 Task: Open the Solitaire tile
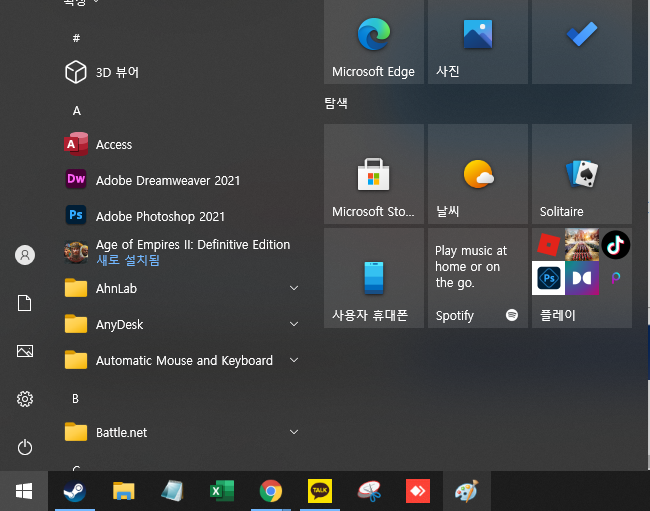click(x=582, y=174)
